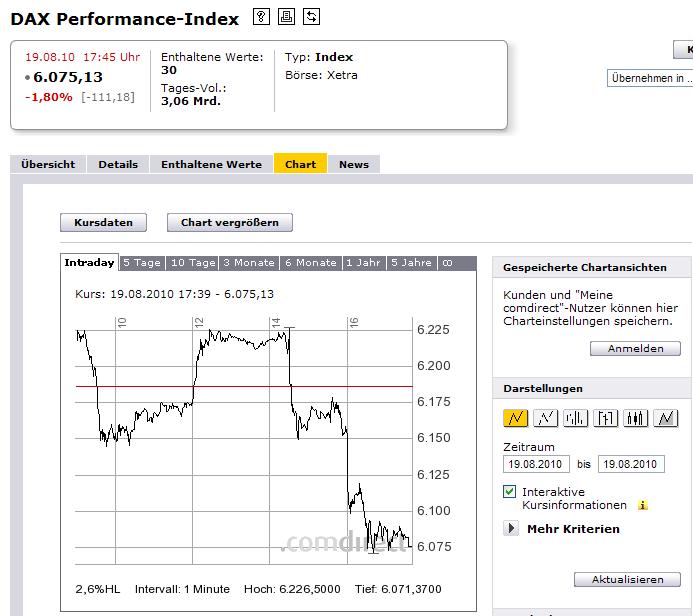Switch chart to 3 Monate
Viewport: 693px width, 616px height.
pyautogui.click(x=249, y=263)
